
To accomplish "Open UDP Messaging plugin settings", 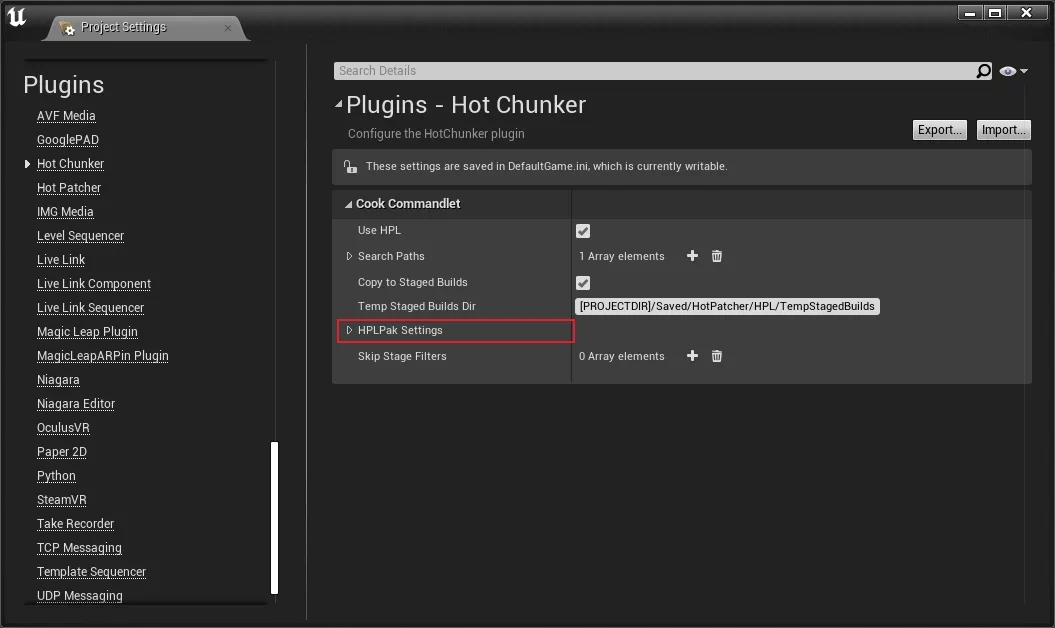I will coord(79,596).
